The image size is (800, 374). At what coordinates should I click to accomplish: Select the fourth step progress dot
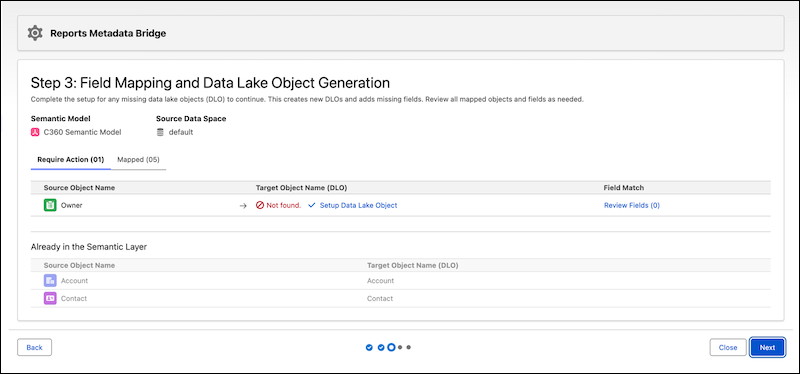[400, 347]
